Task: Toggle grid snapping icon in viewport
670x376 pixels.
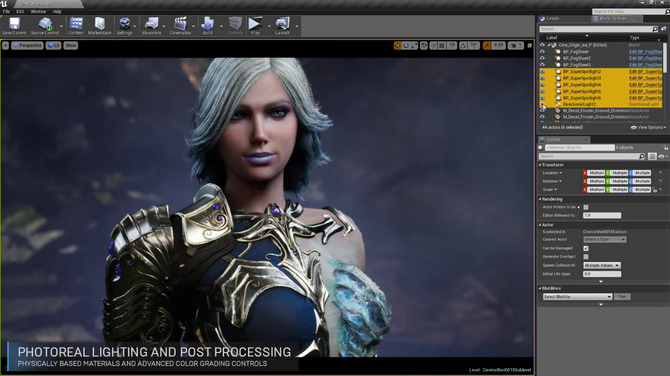Action: [x=442, y=45]
